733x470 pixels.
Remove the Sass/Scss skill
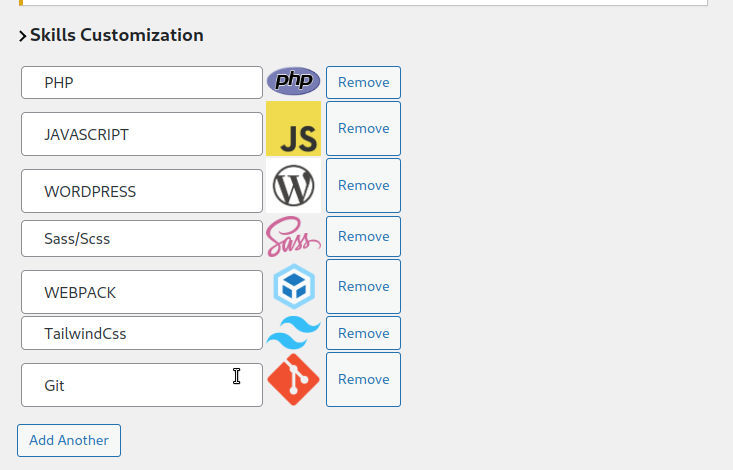[363, 237]
